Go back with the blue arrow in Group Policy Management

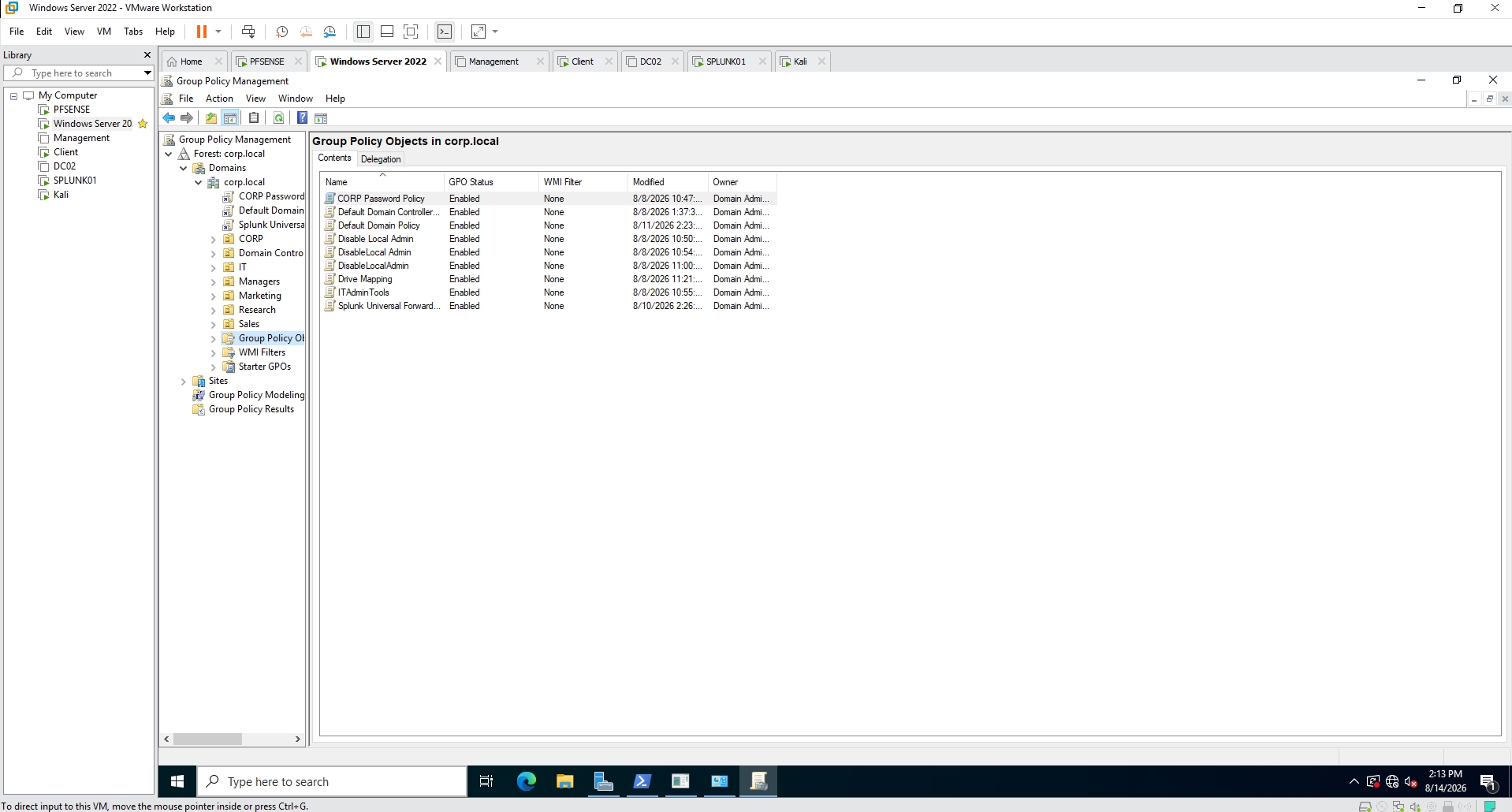coord(169,118)
